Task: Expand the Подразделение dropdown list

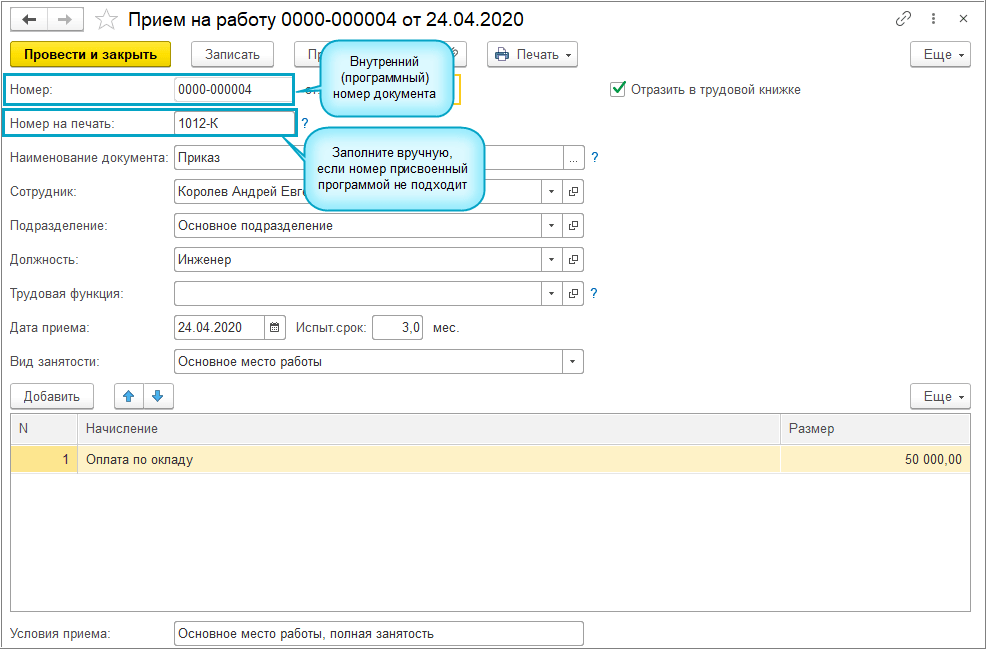Action: coord(552,226)
